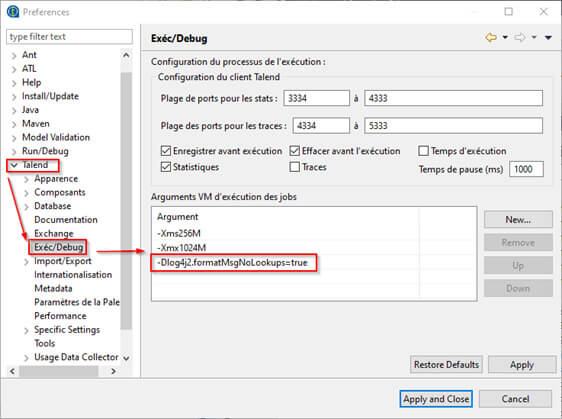This screenshot has height=419, width=562.
Task: Click the horizontal scrollbar right arrow
Action: pos(113,371)
